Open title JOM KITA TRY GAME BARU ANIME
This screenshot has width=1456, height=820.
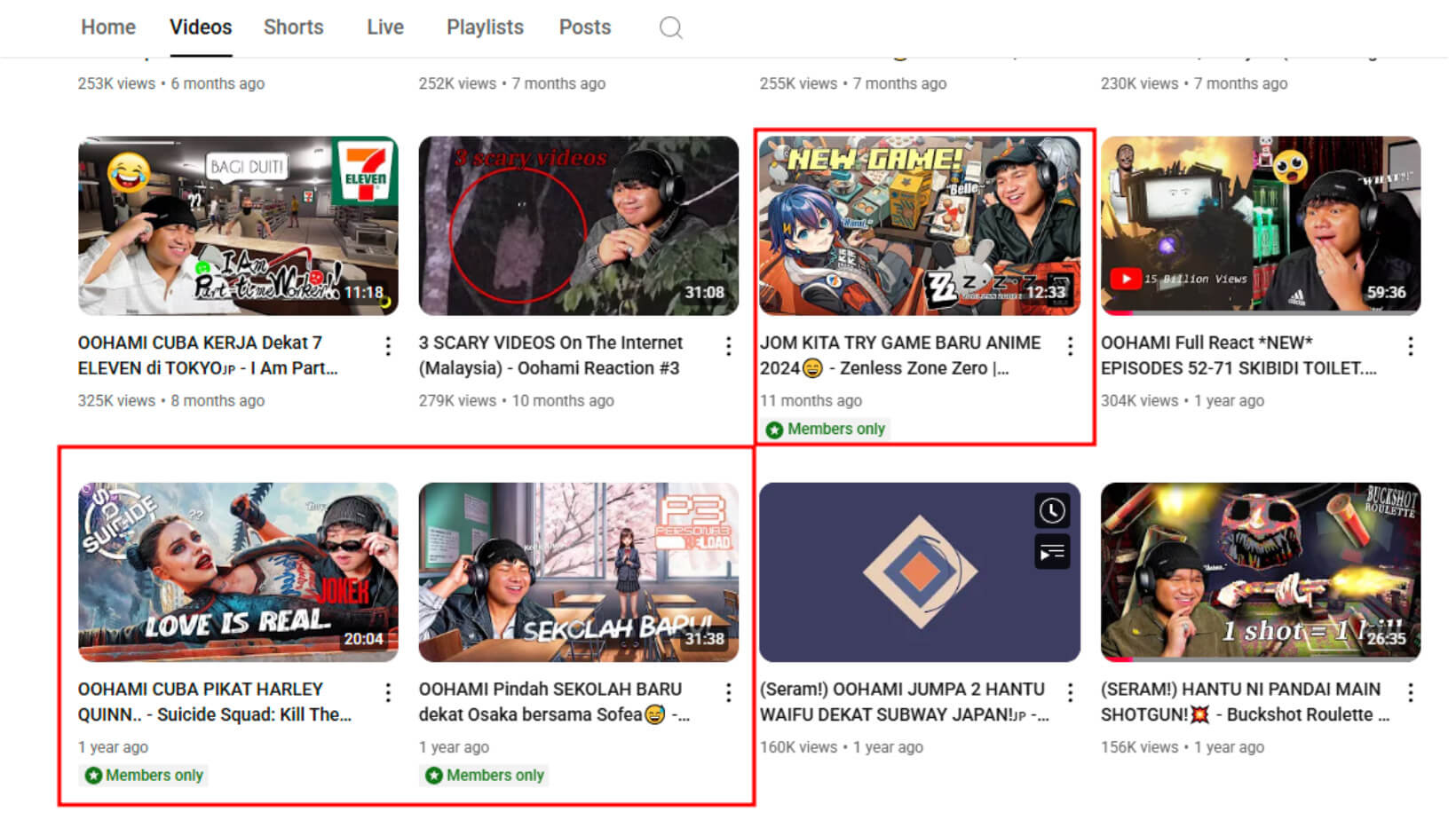(900, 355)
